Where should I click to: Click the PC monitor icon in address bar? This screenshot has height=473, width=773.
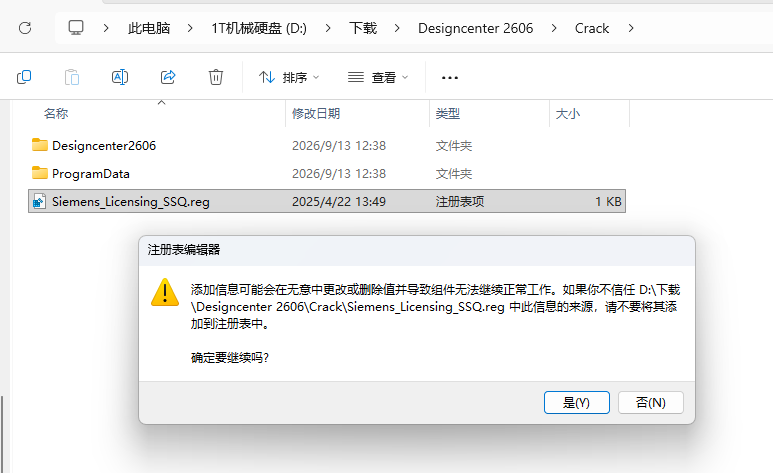(76, 28)
